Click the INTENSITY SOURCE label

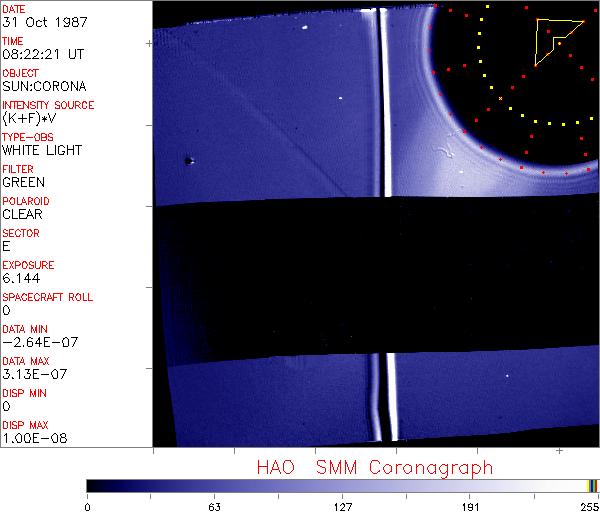pos(48,105)
